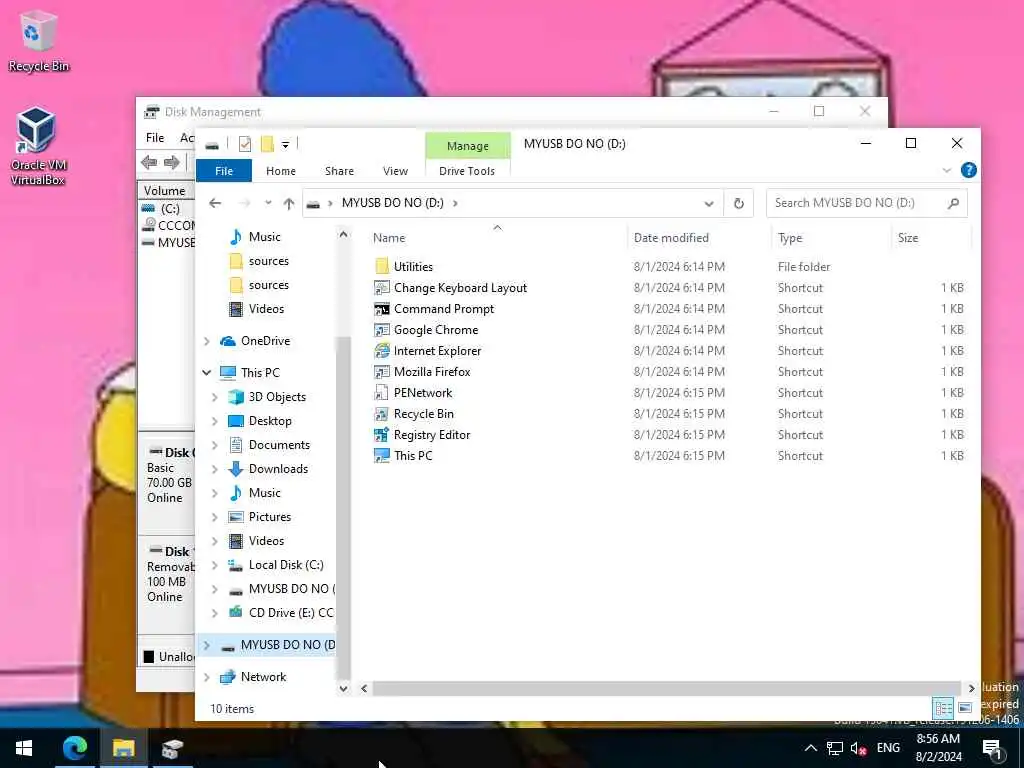
Task: Open the address bar history dropdown
Action: coord(709,203)
